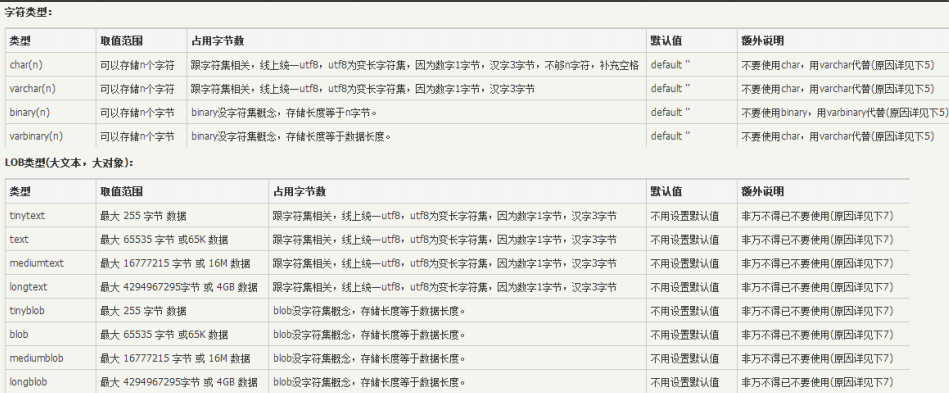Click '最大 16777215 字节 或 16M' in mediumtext row
Viewport: 949px width, 393px height.
pos(176,263)
